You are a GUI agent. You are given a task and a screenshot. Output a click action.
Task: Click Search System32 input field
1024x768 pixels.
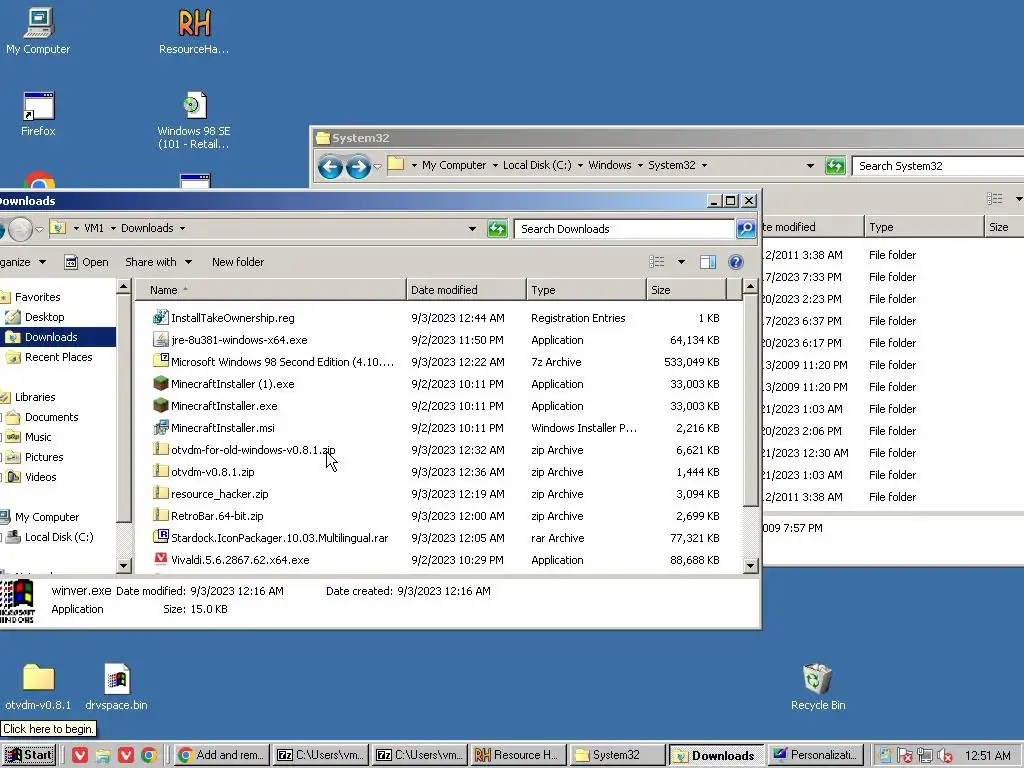pyautogui.click(x=938, y=166)
